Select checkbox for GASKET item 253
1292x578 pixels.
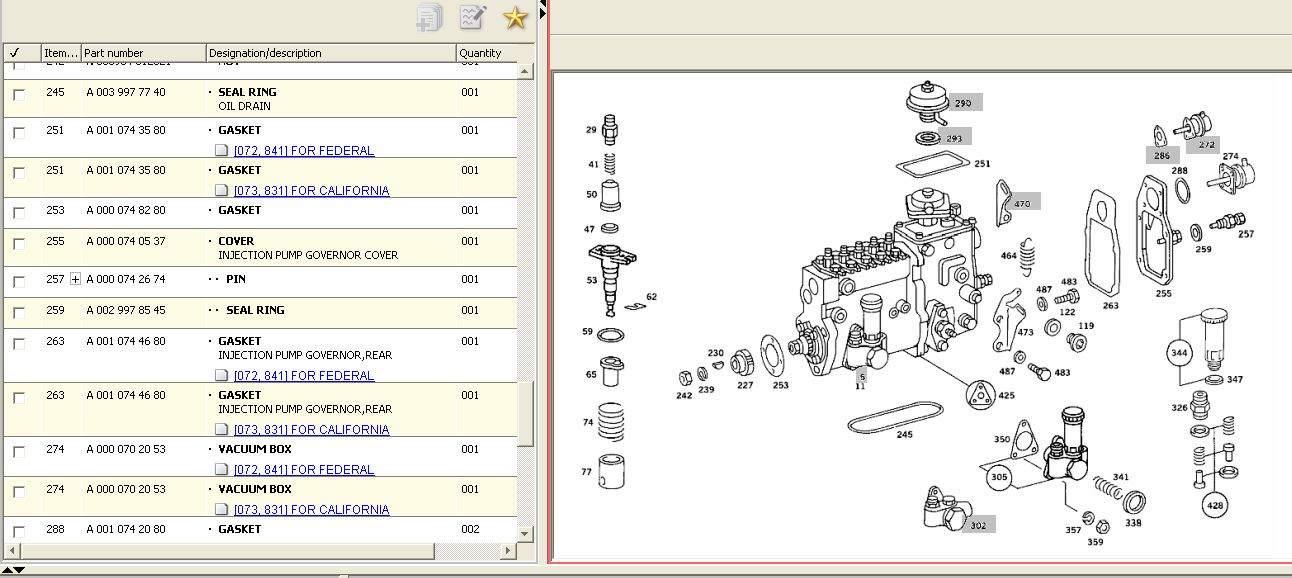(19, 213)
